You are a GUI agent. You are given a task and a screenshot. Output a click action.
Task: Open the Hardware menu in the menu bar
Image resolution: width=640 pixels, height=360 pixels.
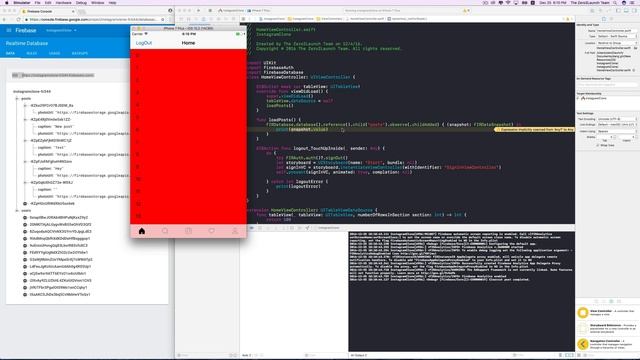63,2
